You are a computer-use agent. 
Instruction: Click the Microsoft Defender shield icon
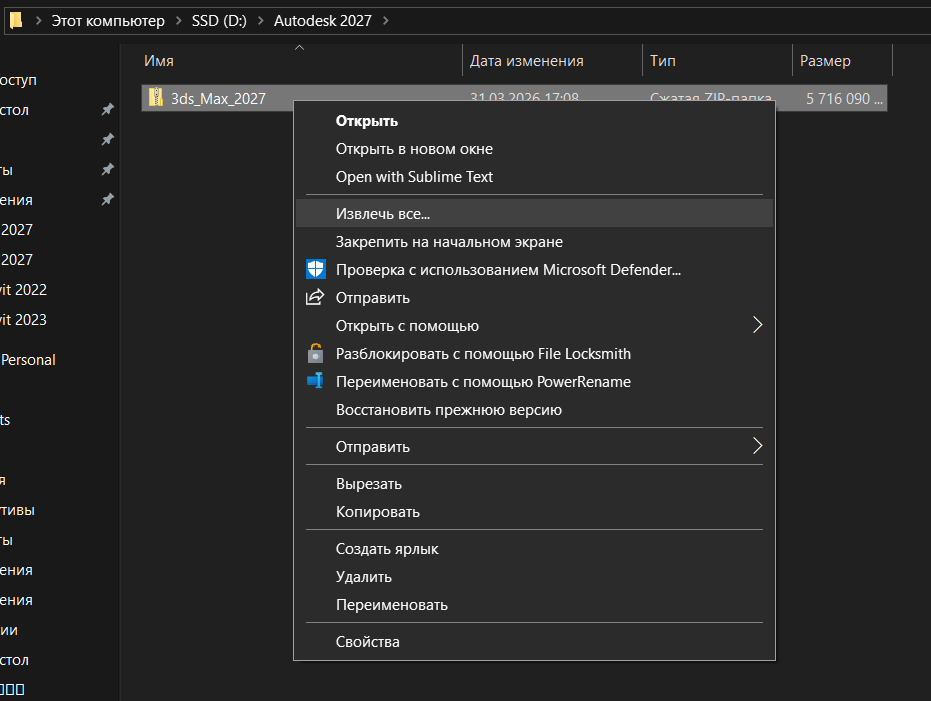[315, 269]
